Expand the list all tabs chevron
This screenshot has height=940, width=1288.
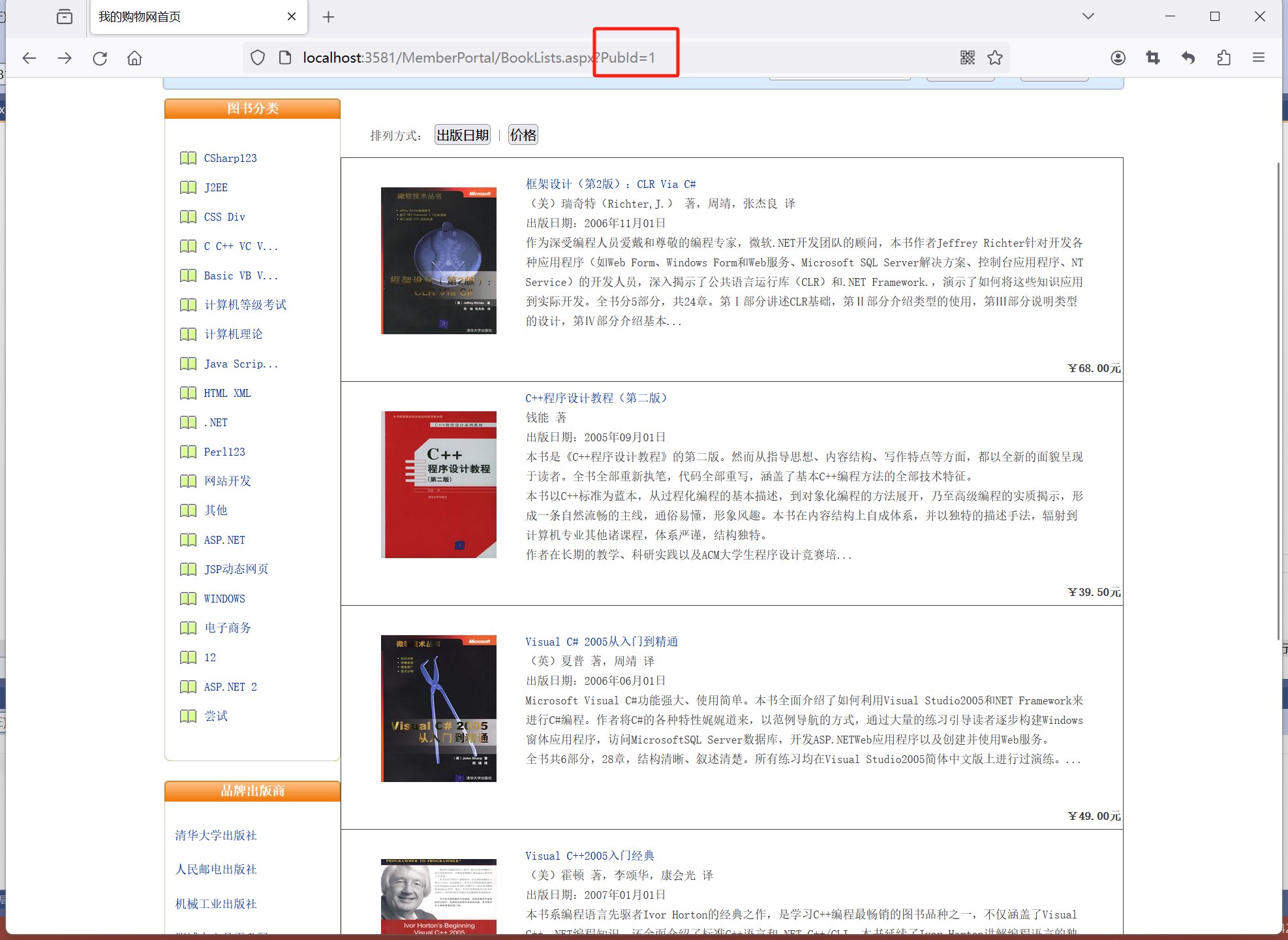(x=1088, y=16)
